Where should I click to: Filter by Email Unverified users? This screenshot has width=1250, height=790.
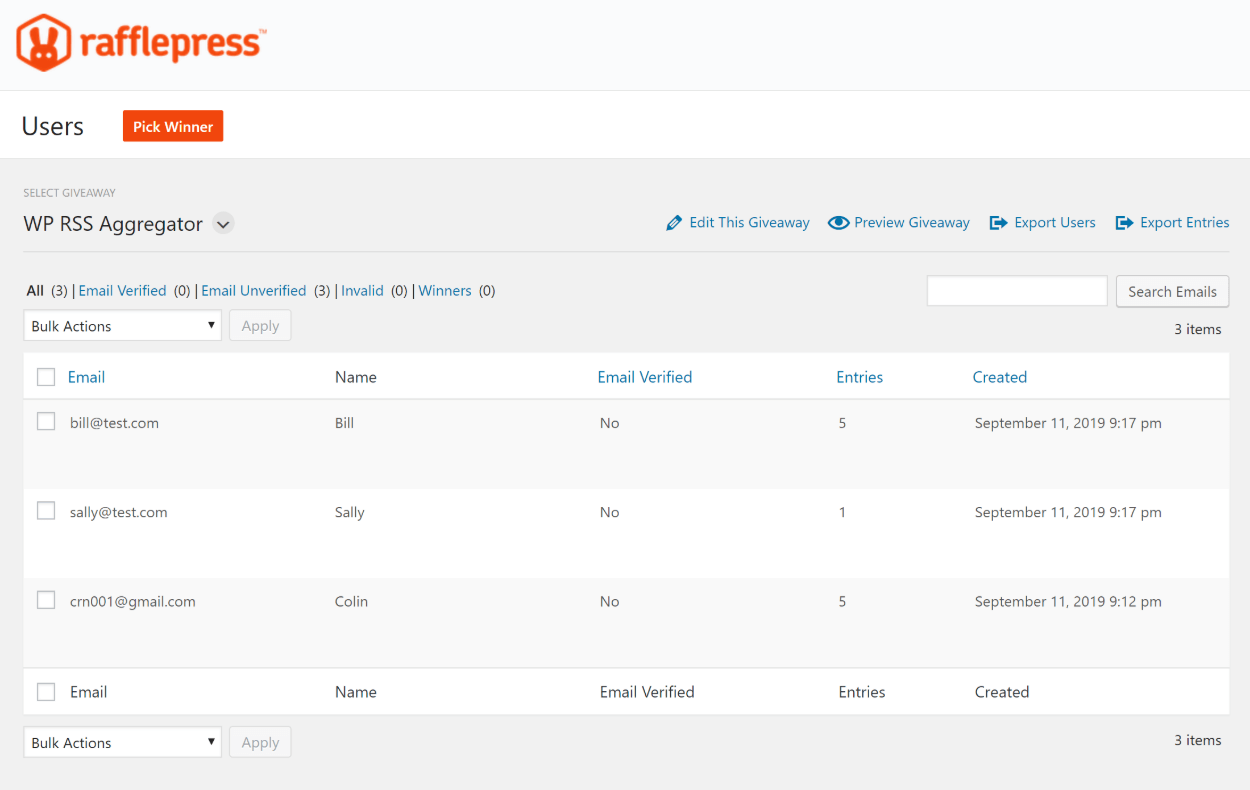(253, 291)
